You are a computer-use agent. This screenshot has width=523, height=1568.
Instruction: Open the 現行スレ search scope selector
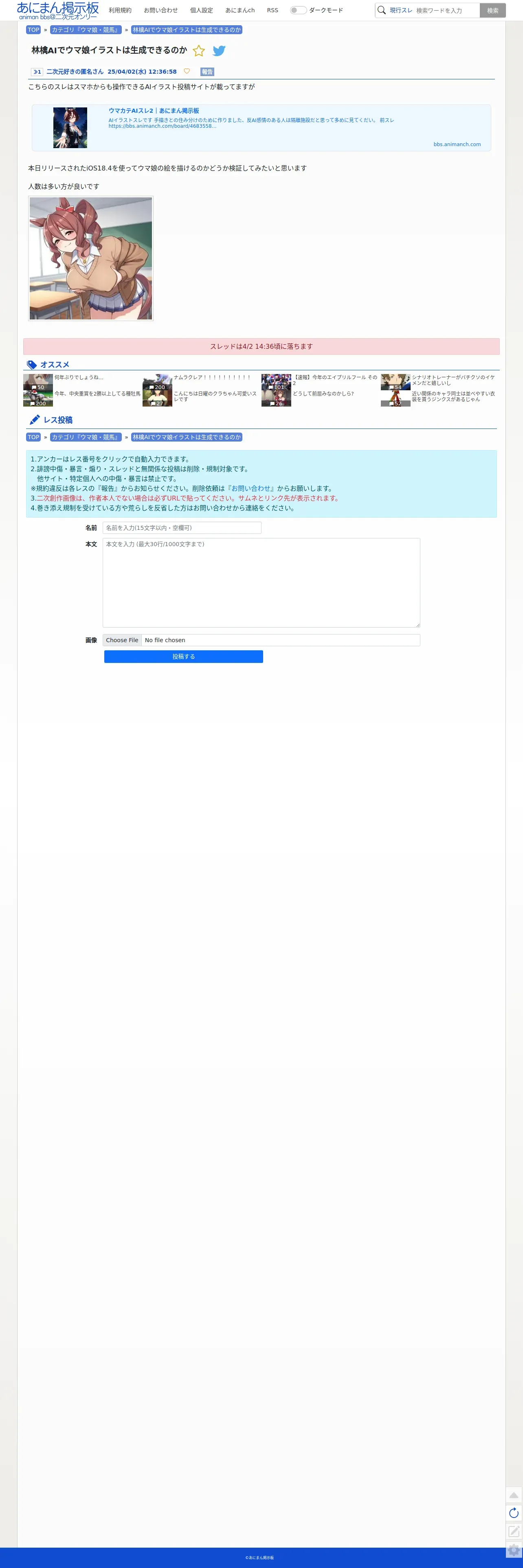click(x=400, y=10)
